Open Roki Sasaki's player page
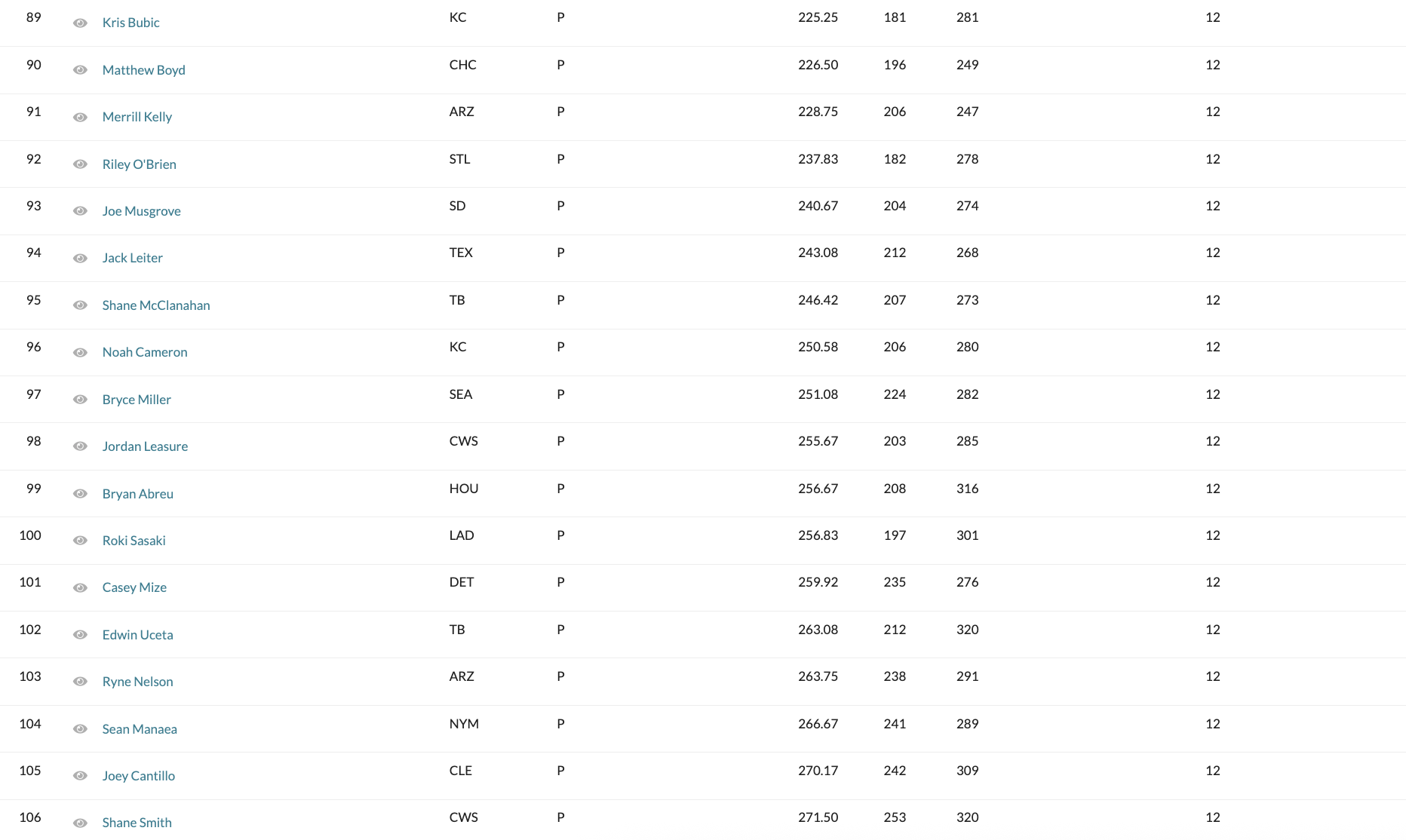The height and width of the screenshot is (840, 1406). [x=134, y=541]
